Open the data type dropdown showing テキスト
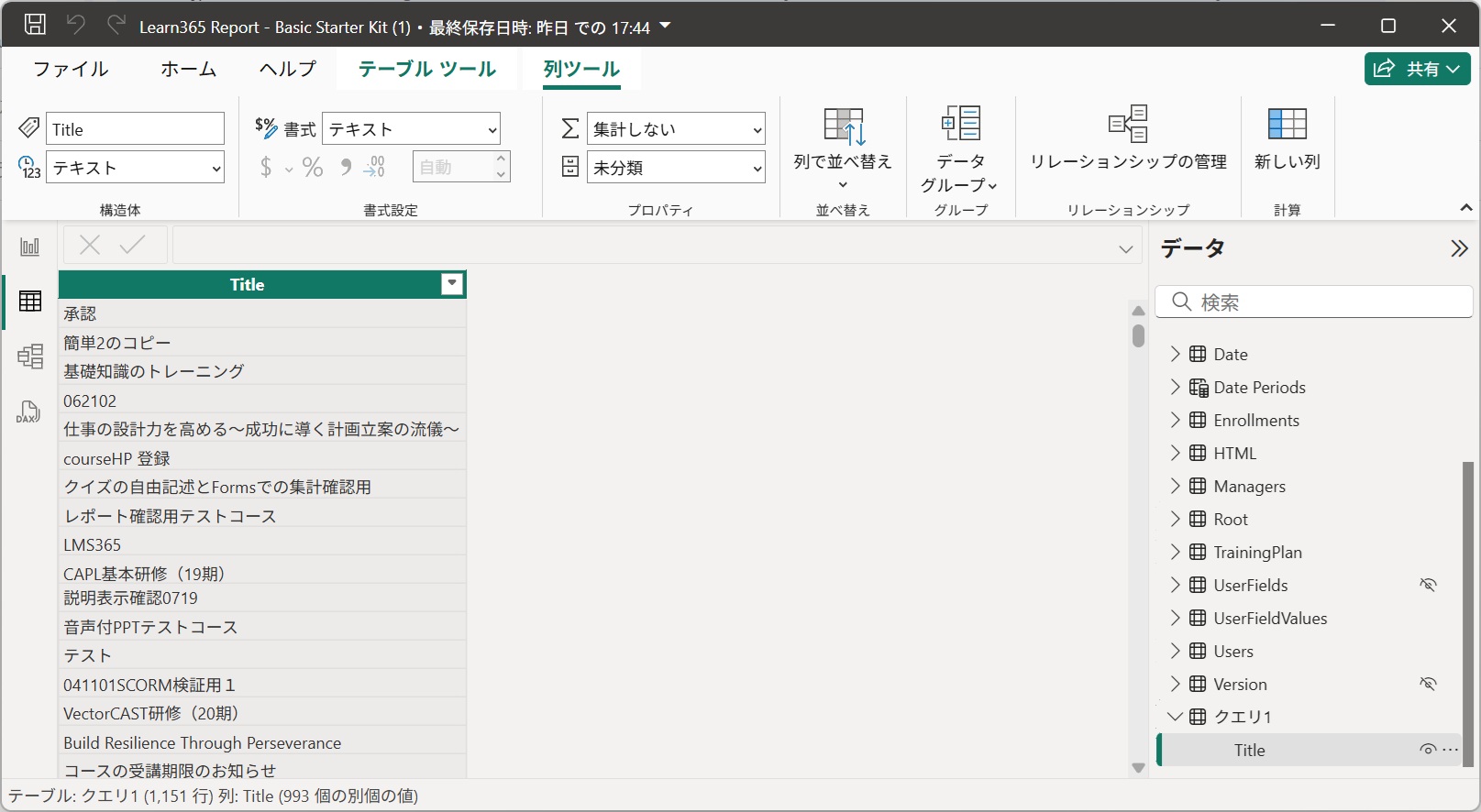 pyautogui.click(x=136, y=168)
